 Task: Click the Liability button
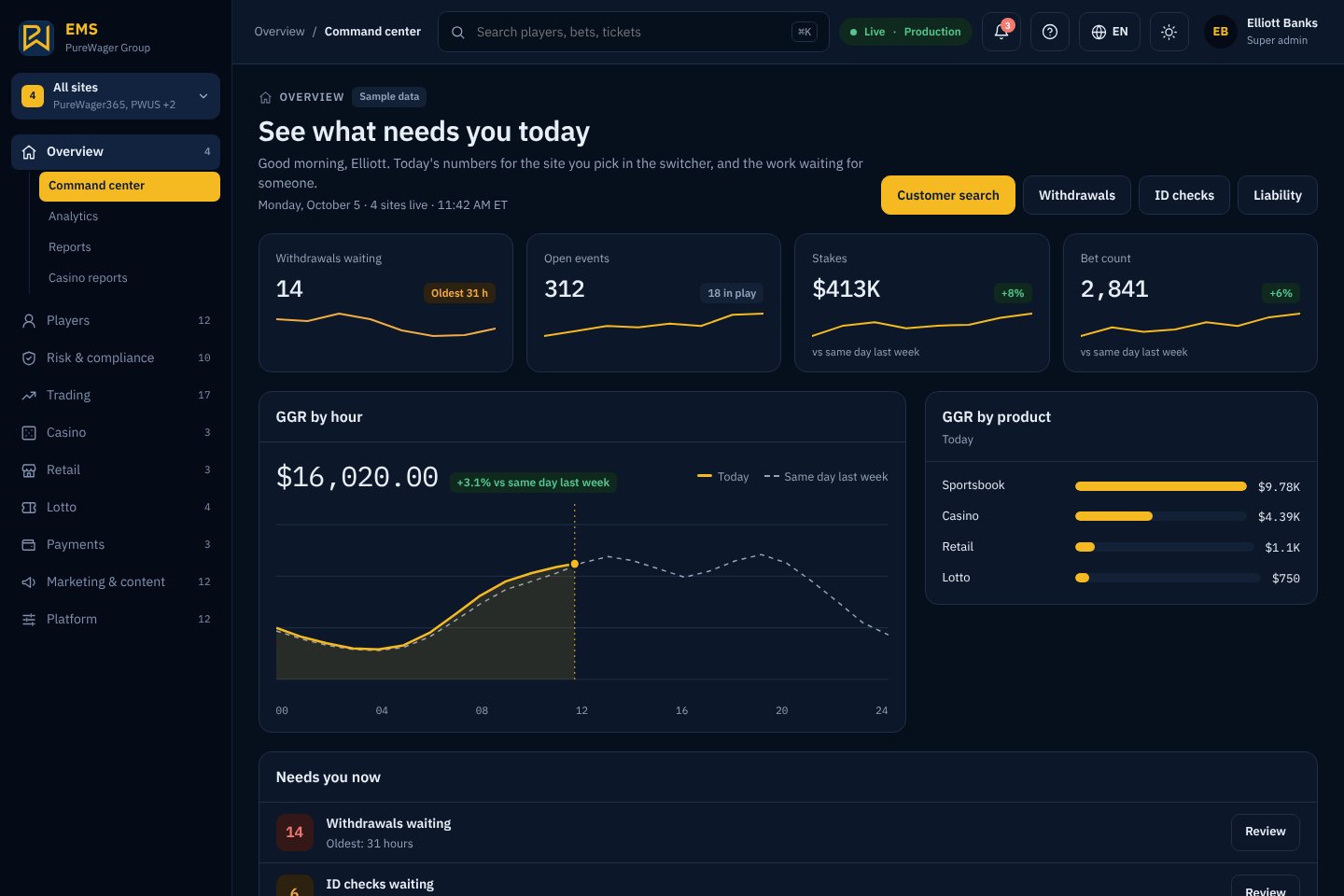1277,195
